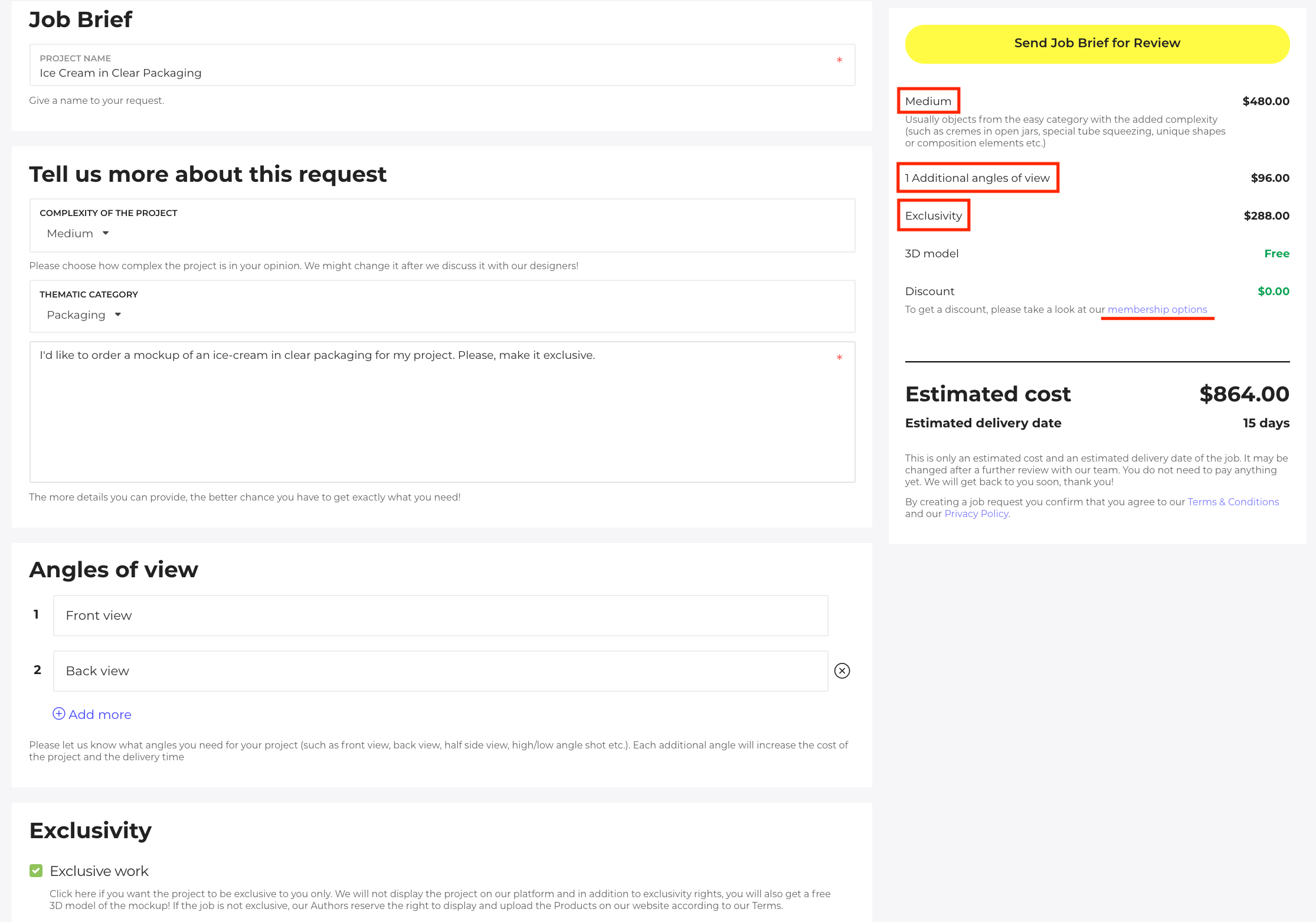
Task: Open the Privacy Policy link
Action: coord(976,514)
